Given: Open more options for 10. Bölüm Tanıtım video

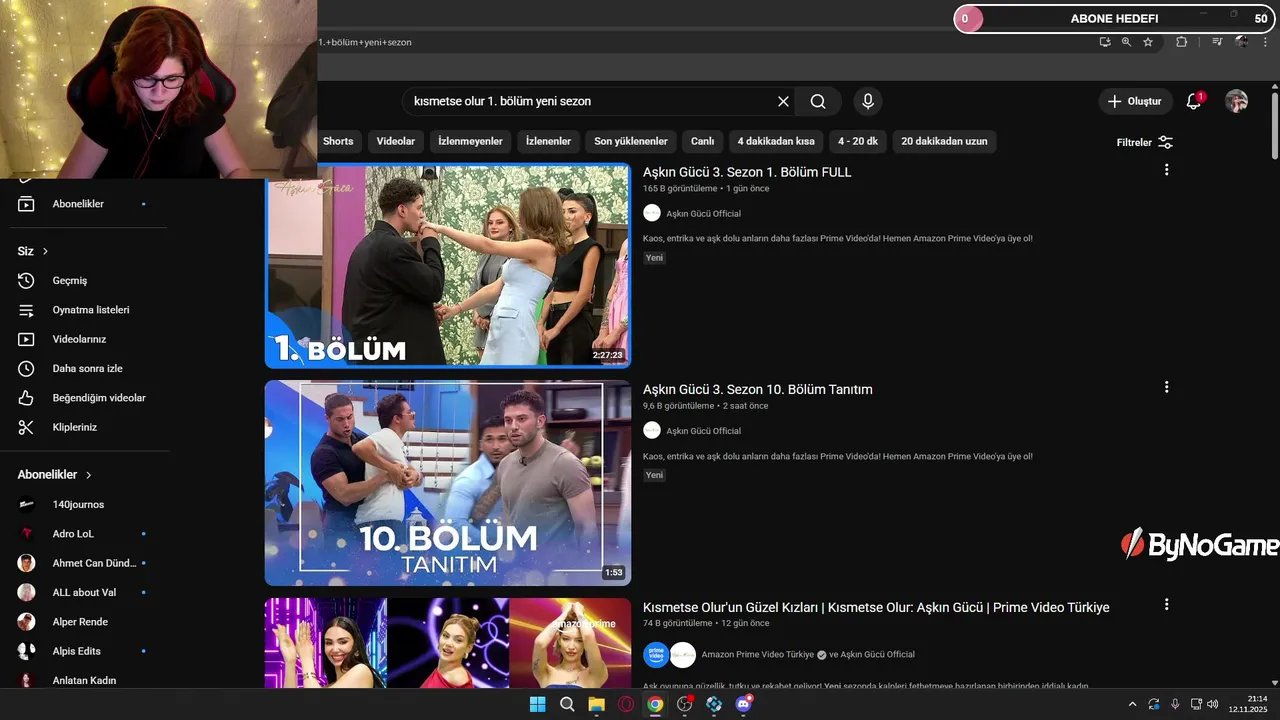Looking at the screenshot, I should tap(1166, 387).
